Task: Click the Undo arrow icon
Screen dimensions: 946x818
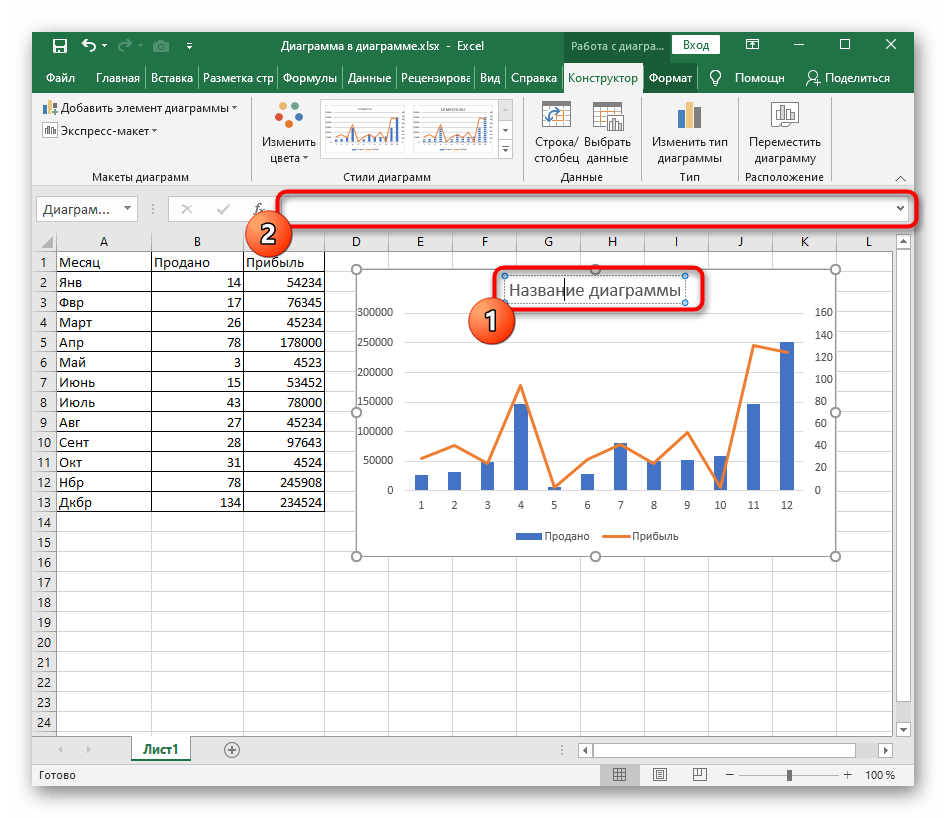Action: [89, 45]
